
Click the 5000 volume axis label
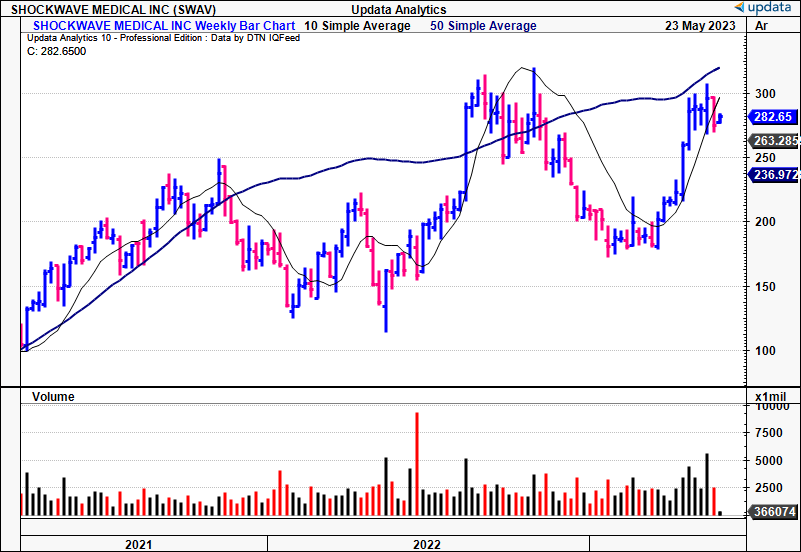(768, 461)
